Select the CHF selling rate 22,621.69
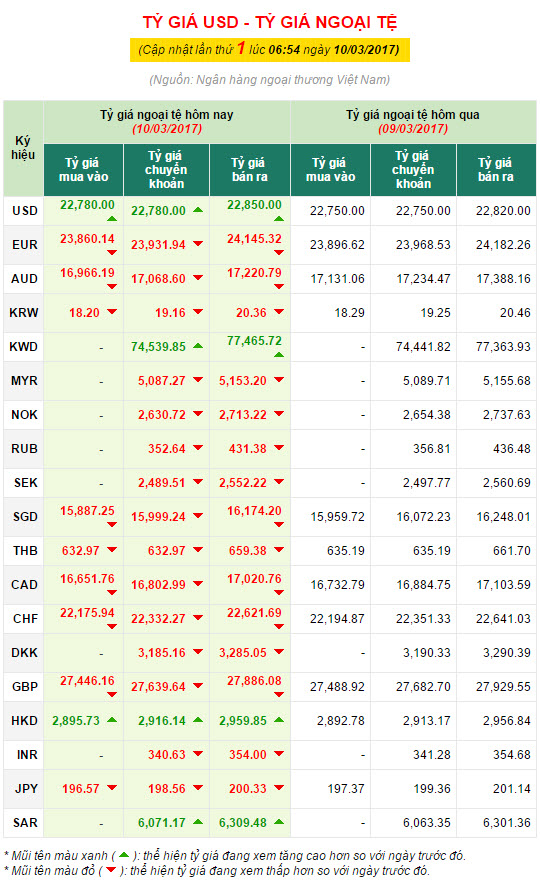 point(254,613)
